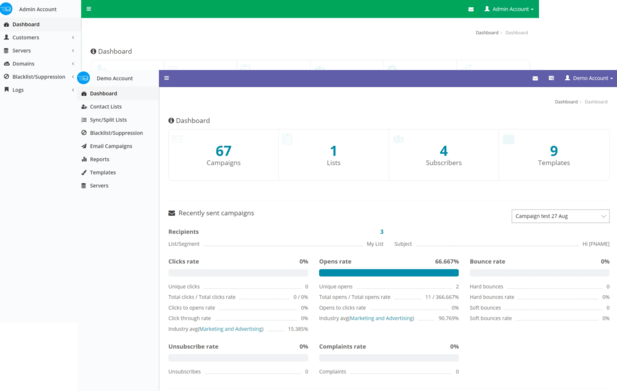Open the Email Campaigns label in Demo sidebar
This screenshot has width=617, height=391.
[111, 146]
